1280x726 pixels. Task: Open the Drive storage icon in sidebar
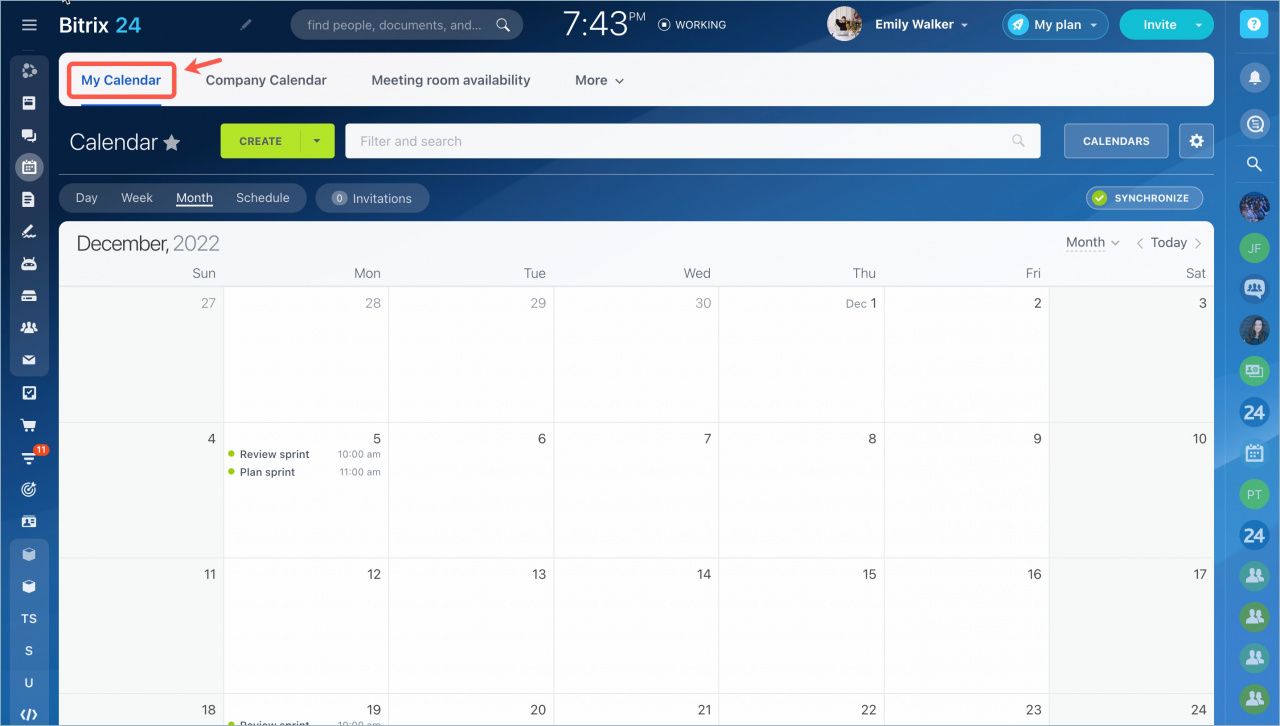29,296
